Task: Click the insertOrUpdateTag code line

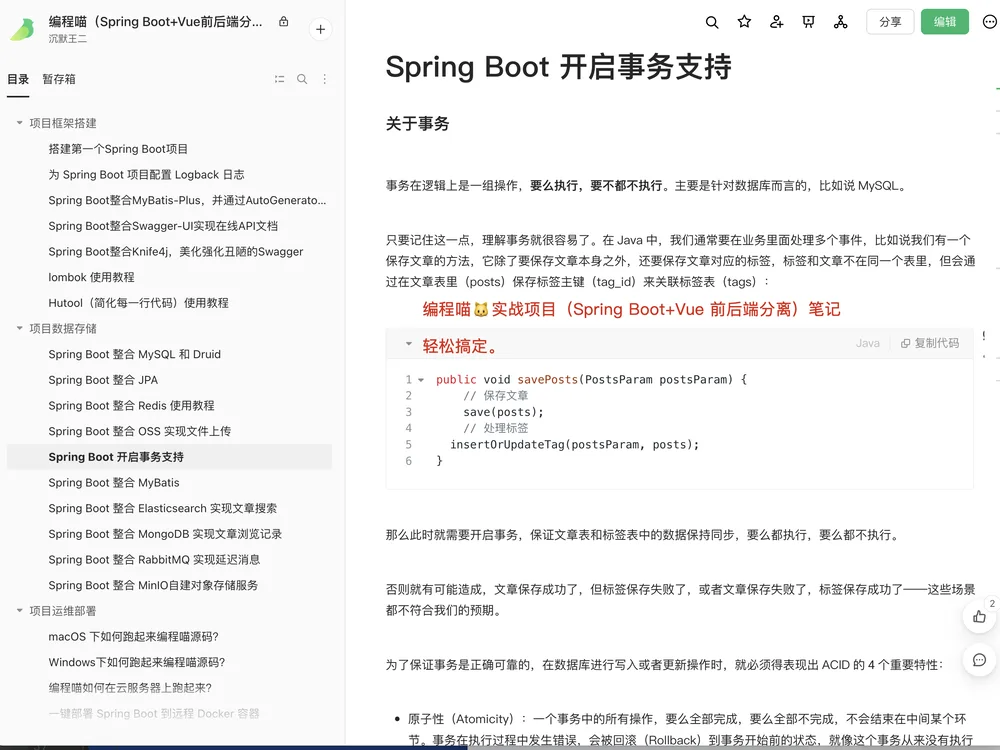Action: pyautogui.click(x=574, y=445)
